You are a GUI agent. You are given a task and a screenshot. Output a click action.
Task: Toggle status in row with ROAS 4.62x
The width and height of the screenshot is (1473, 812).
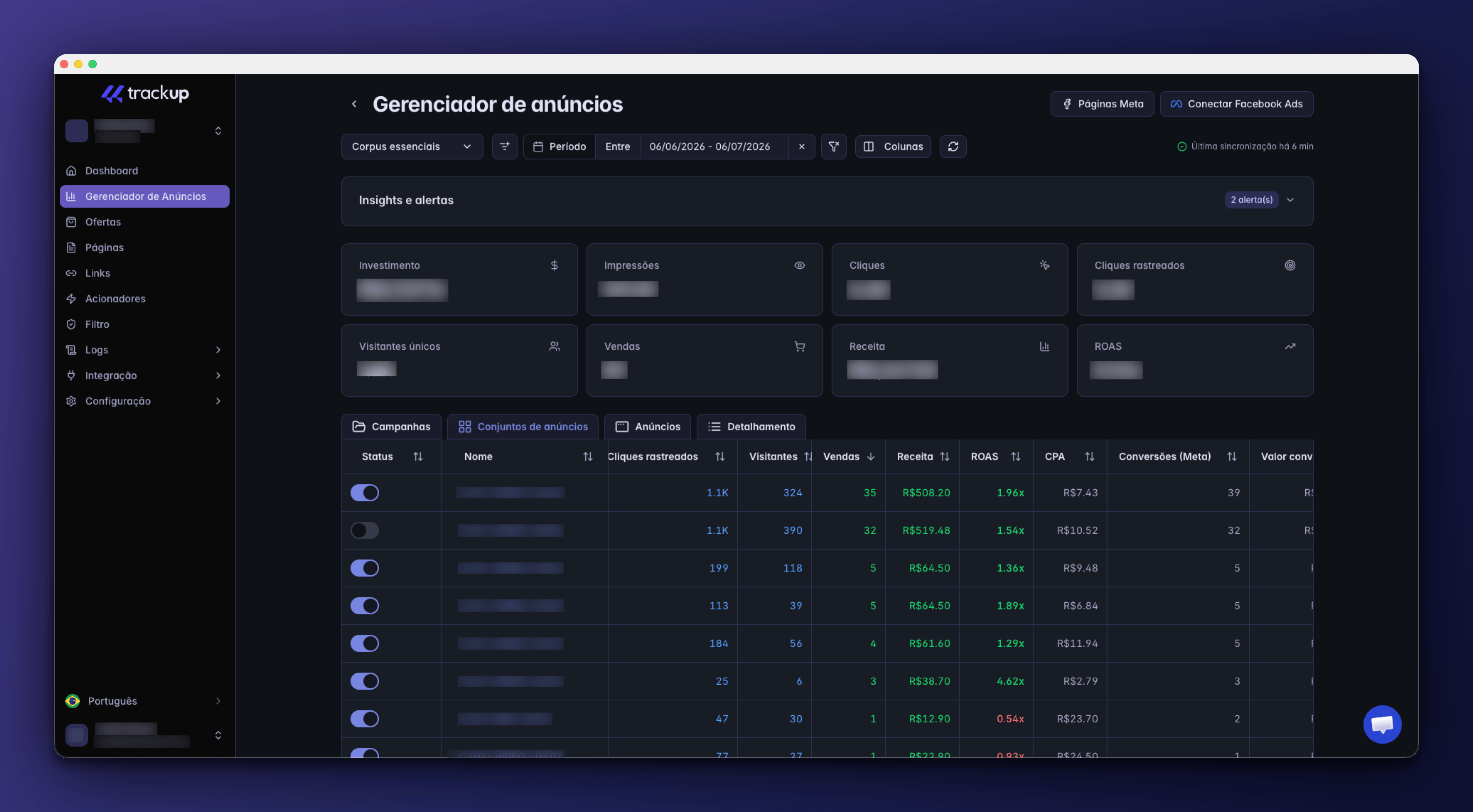coord(365,682)
